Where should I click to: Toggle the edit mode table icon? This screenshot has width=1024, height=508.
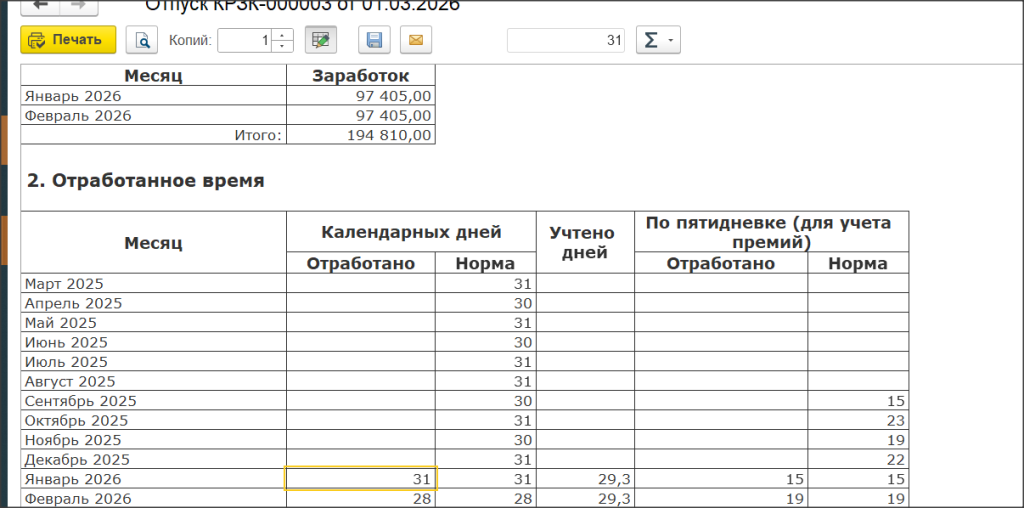321,40
